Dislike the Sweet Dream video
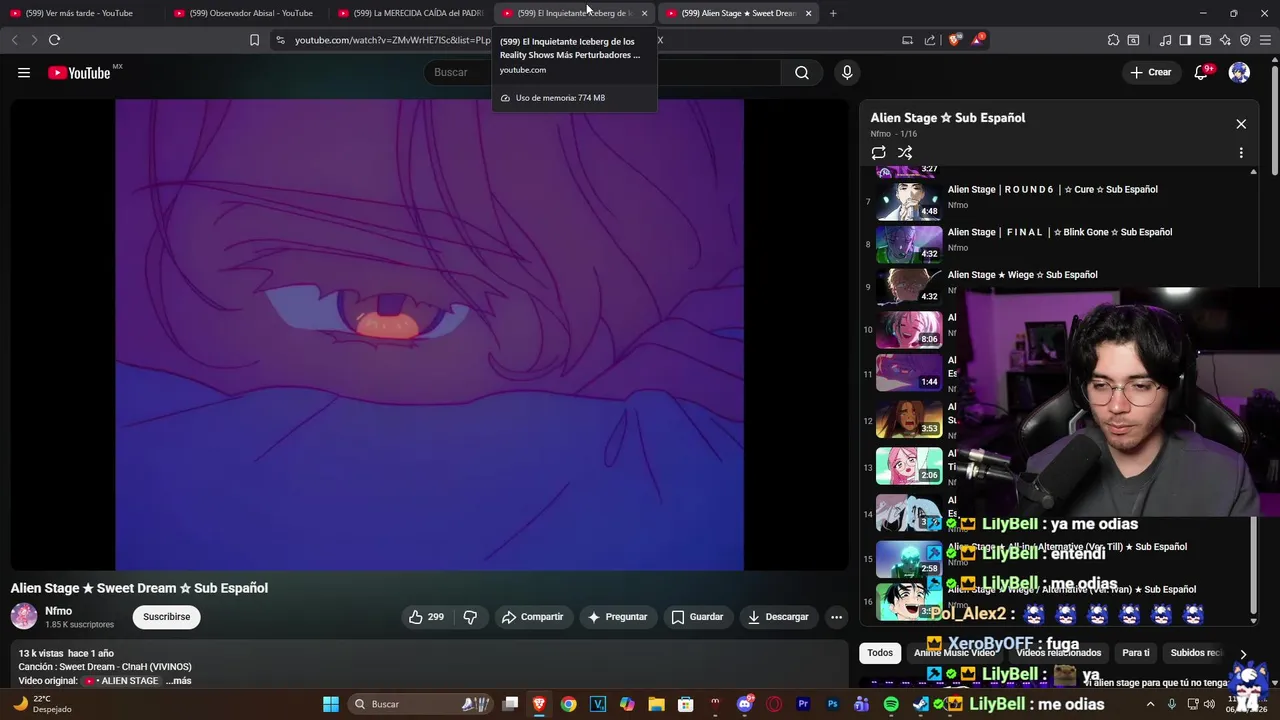1280x720 pixels. [x=470, y=617]
